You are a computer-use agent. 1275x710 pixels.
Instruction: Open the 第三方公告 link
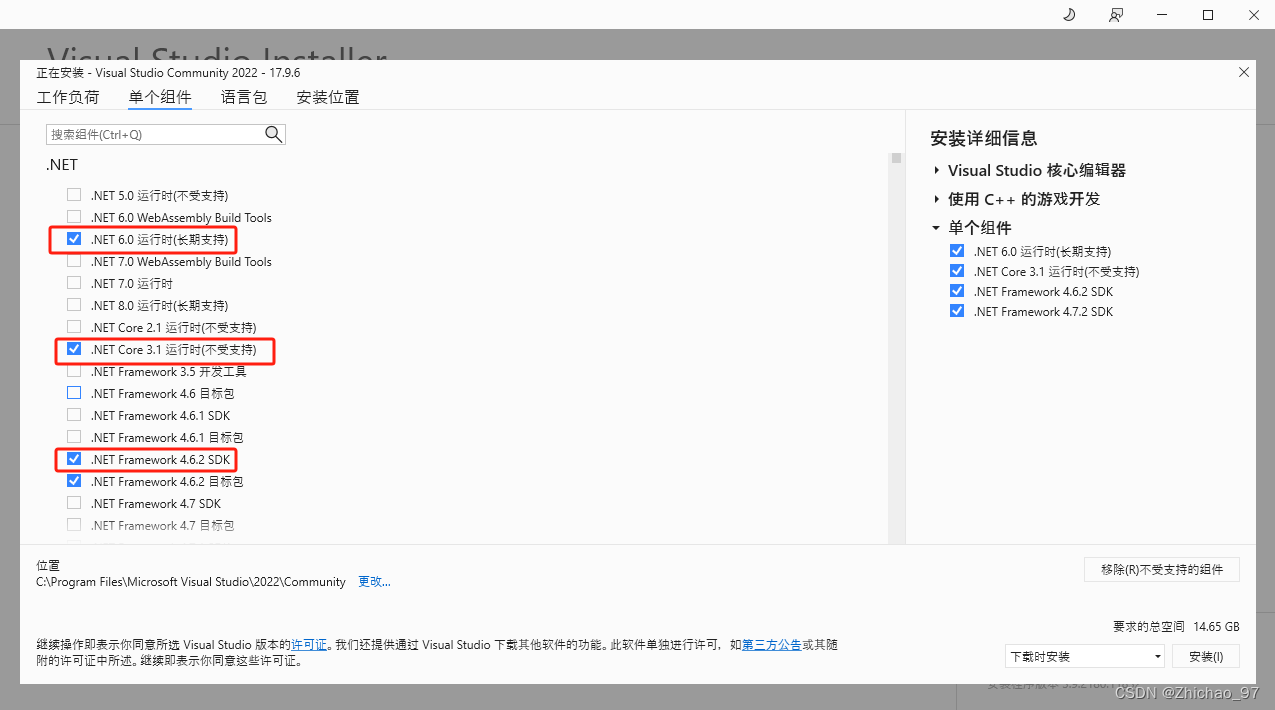click(x=772, y=645)
